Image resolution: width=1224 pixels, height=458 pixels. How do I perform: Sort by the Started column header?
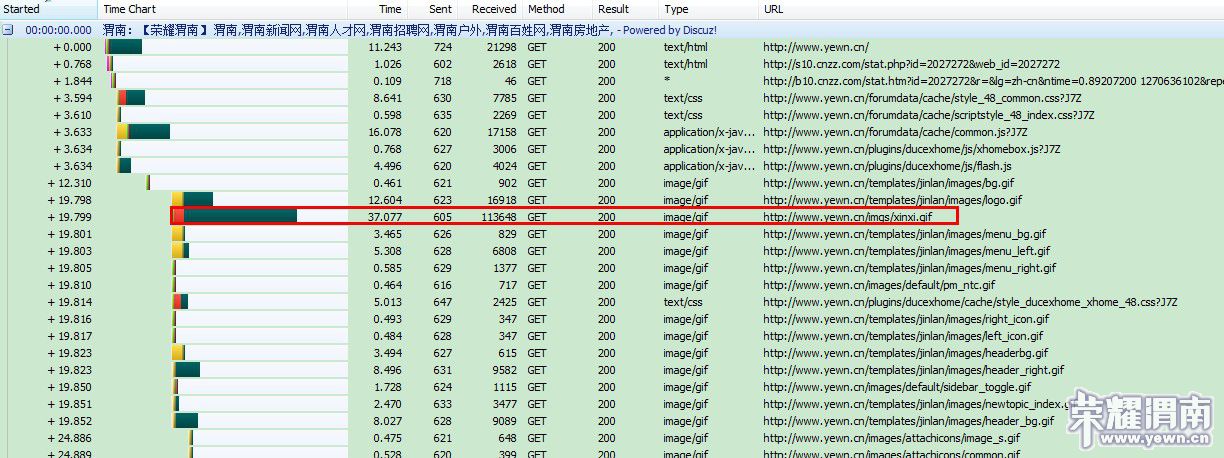[23, 9]
